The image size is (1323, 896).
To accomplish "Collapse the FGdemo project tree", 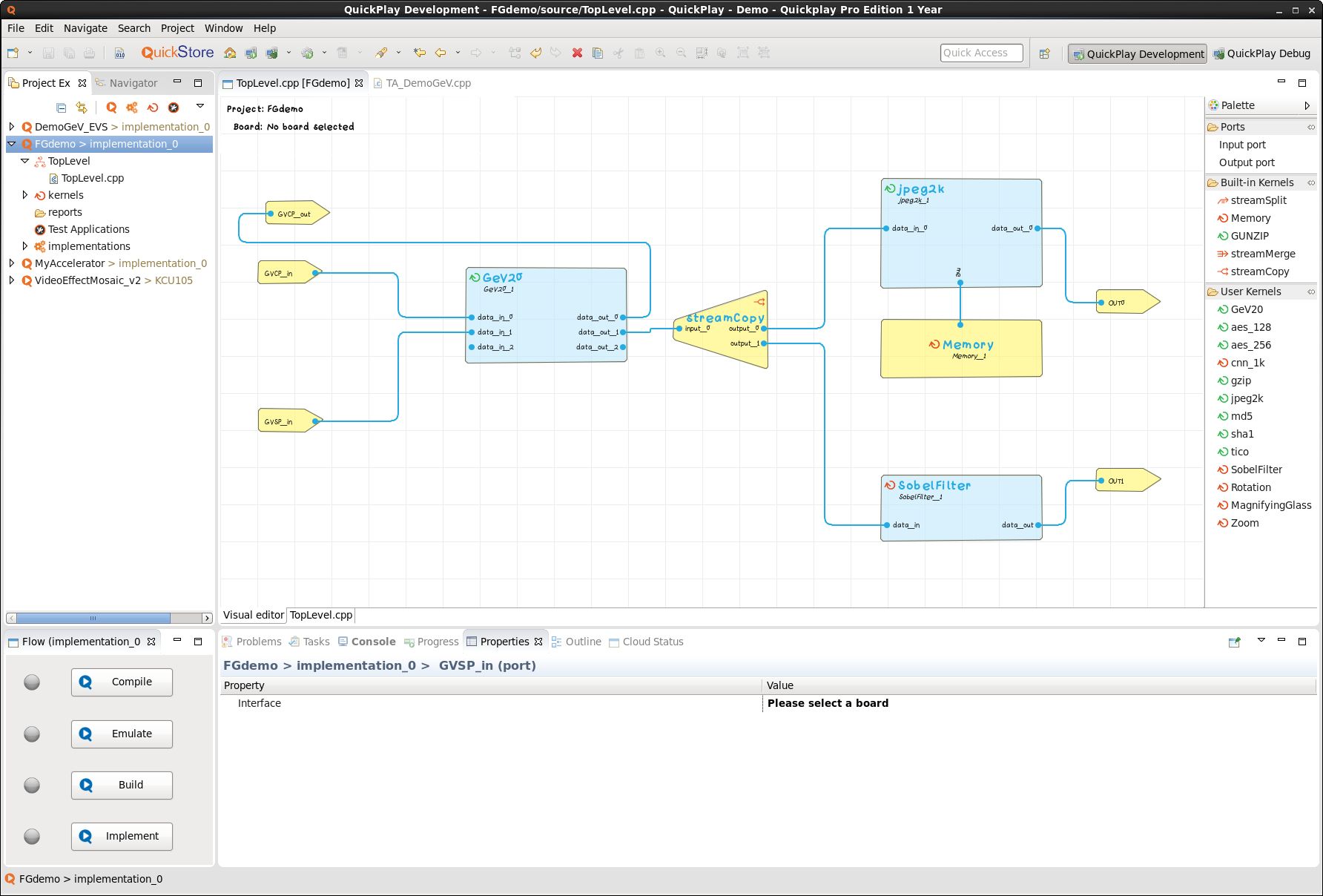I will (x=10, y=144).
